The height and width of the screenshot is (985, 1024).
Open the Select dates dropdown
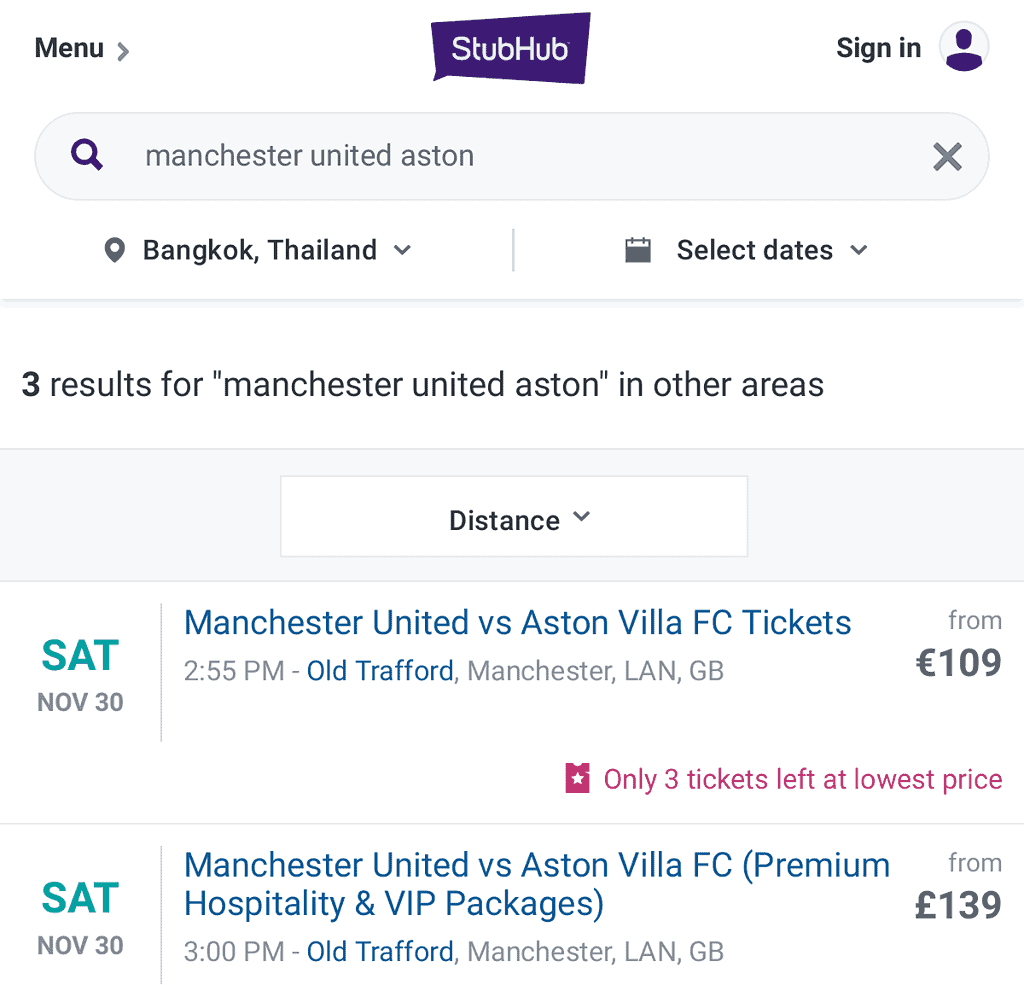click(746, 250)
